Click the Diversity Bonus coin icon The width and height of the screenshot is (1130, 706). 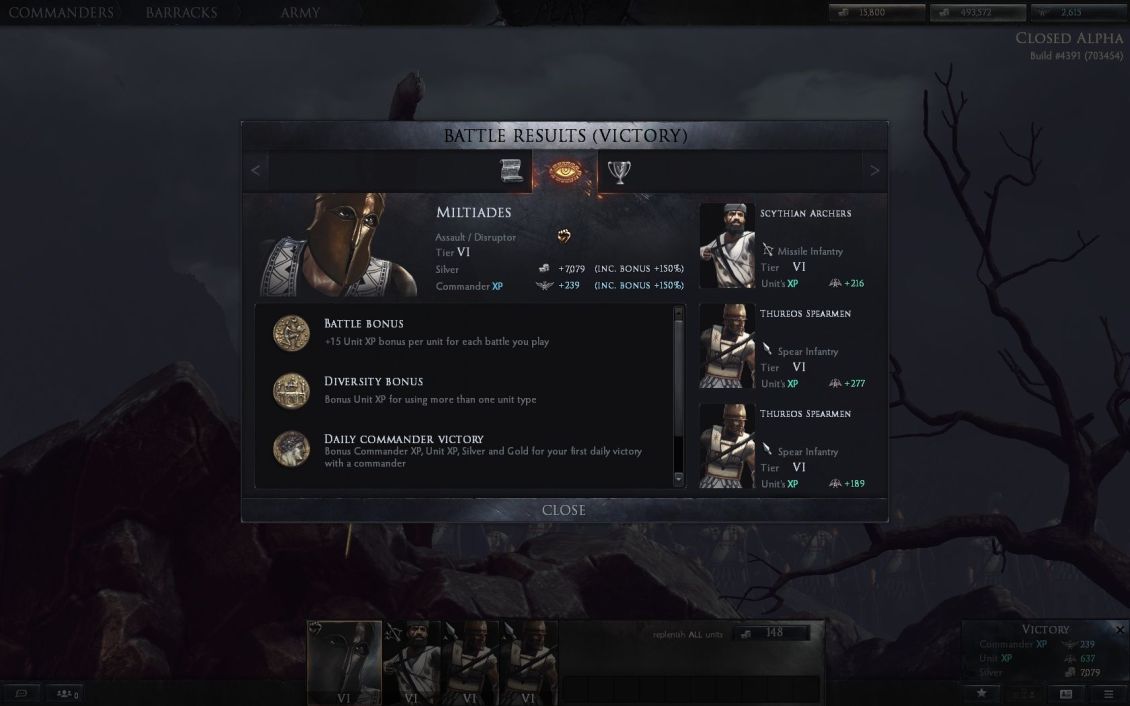tap(291, 390)
